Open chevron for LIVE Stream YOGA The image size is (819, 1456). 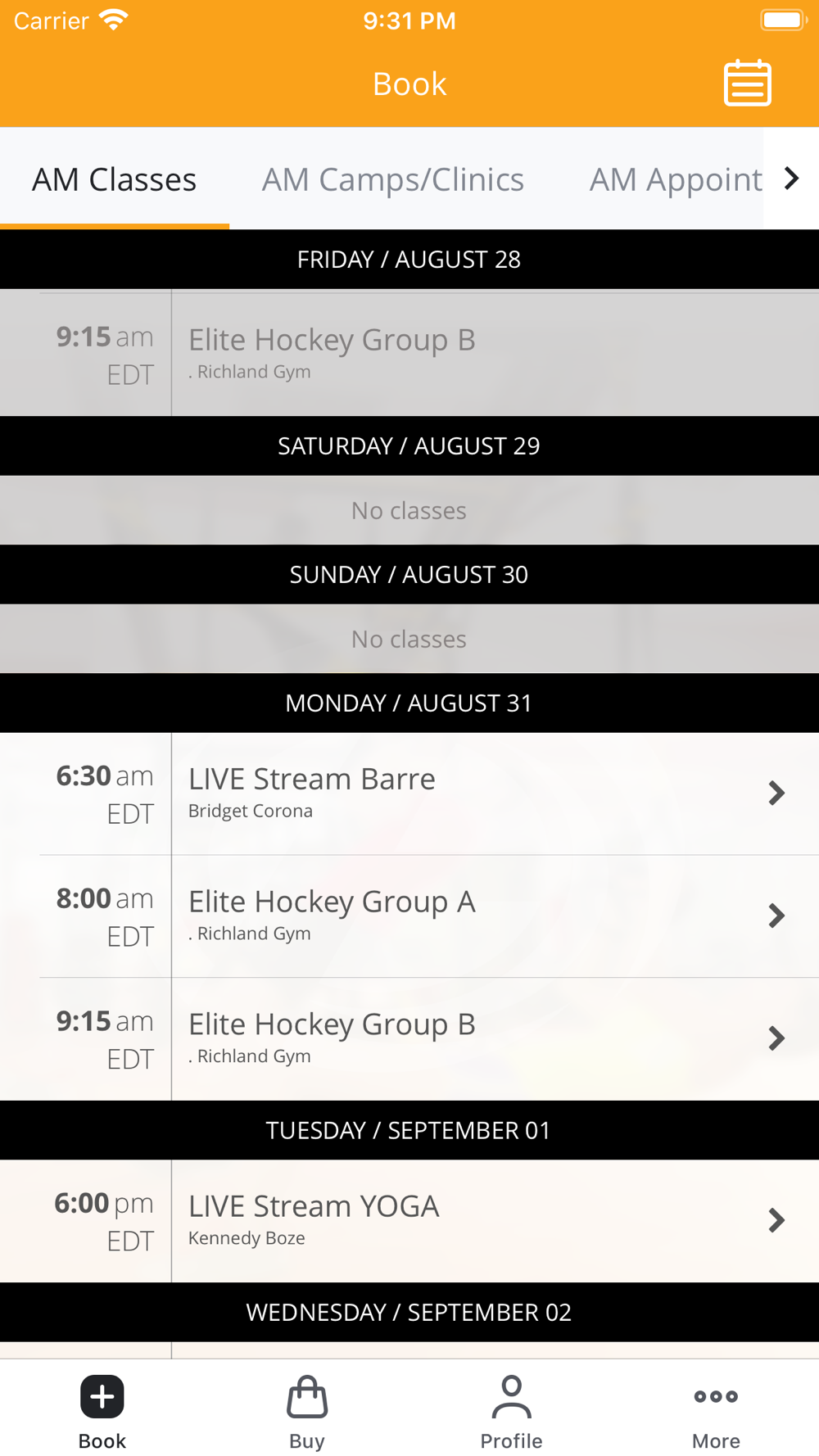pos(776,1220)
